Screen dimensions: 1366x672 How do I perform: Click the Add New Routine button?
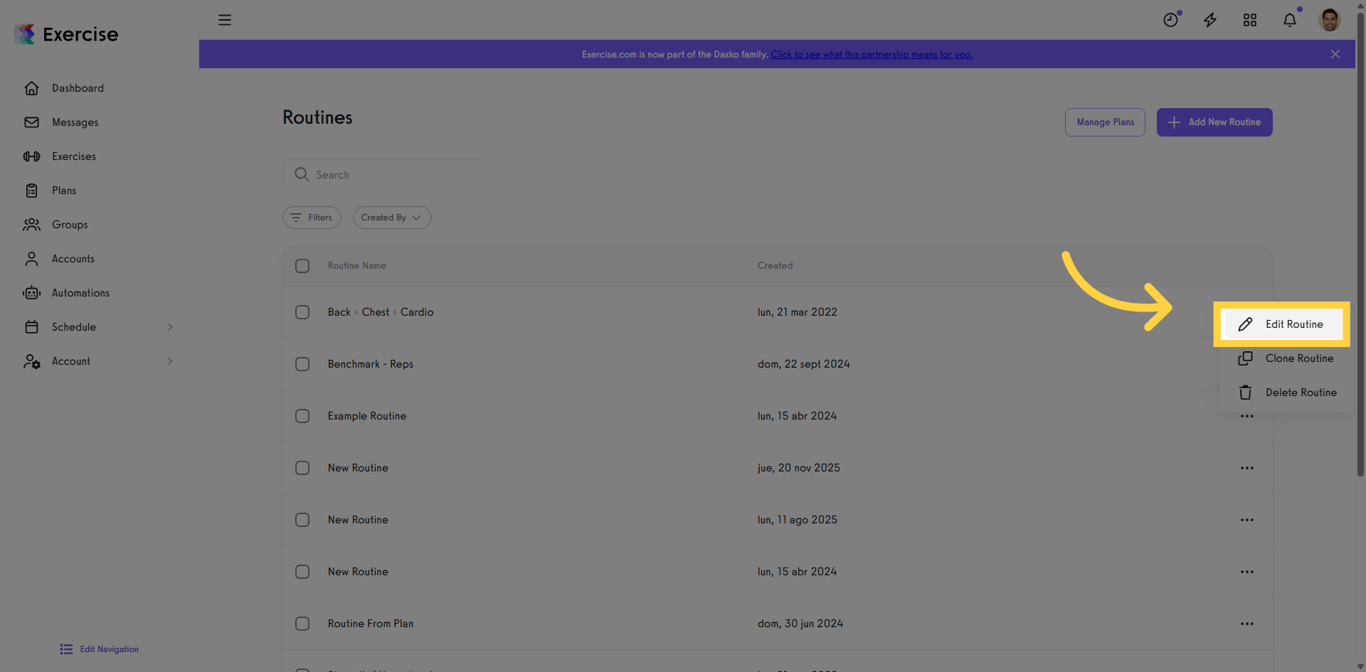coord(1214,122)
